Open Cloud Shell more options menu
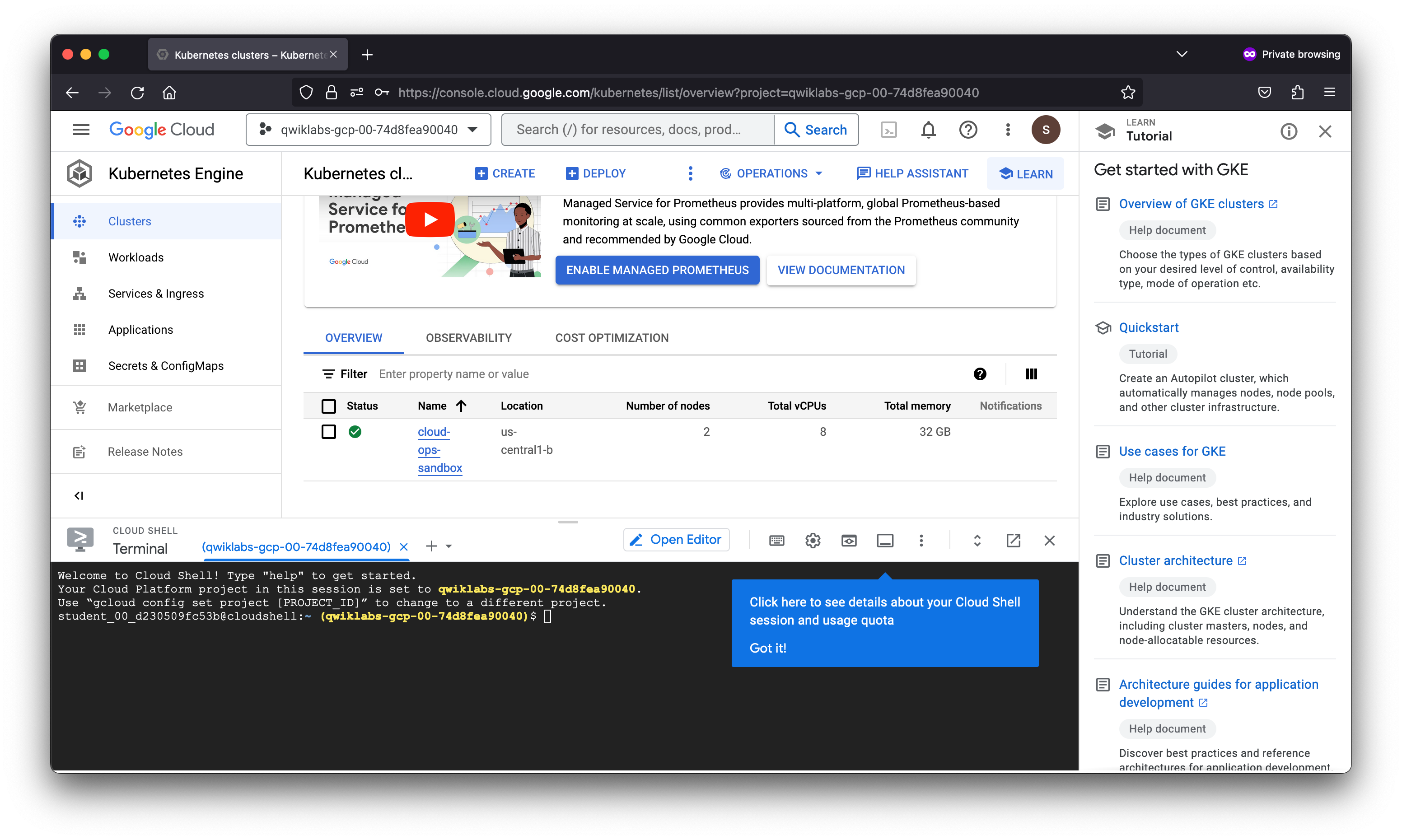Image resolution: width=1402 pixels, height=840 pixels. (921, 541)
